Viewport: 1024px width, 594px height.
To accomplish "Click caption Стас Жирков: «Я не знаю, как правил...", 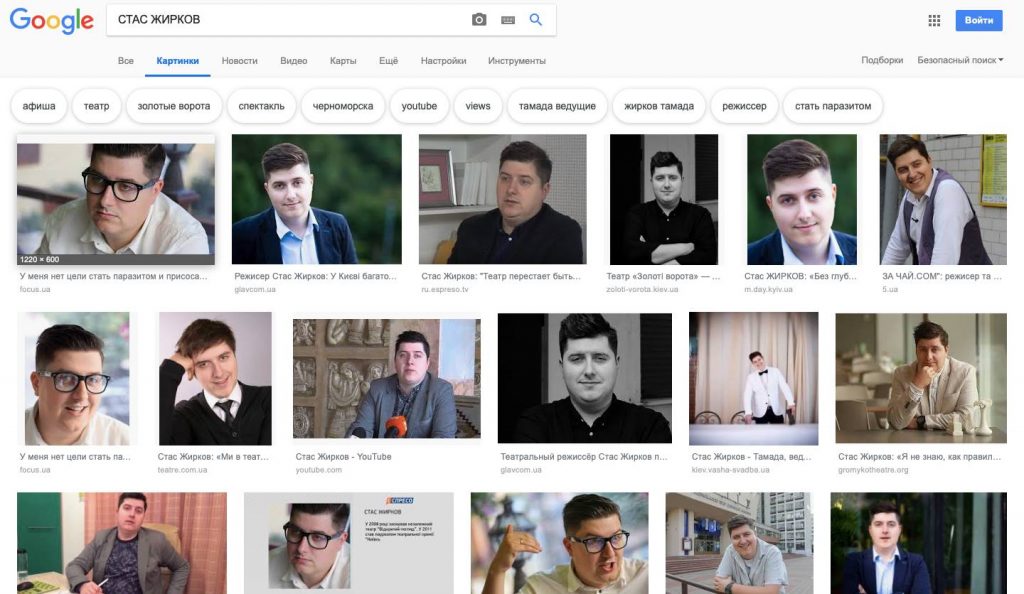I will coord(919,457).
